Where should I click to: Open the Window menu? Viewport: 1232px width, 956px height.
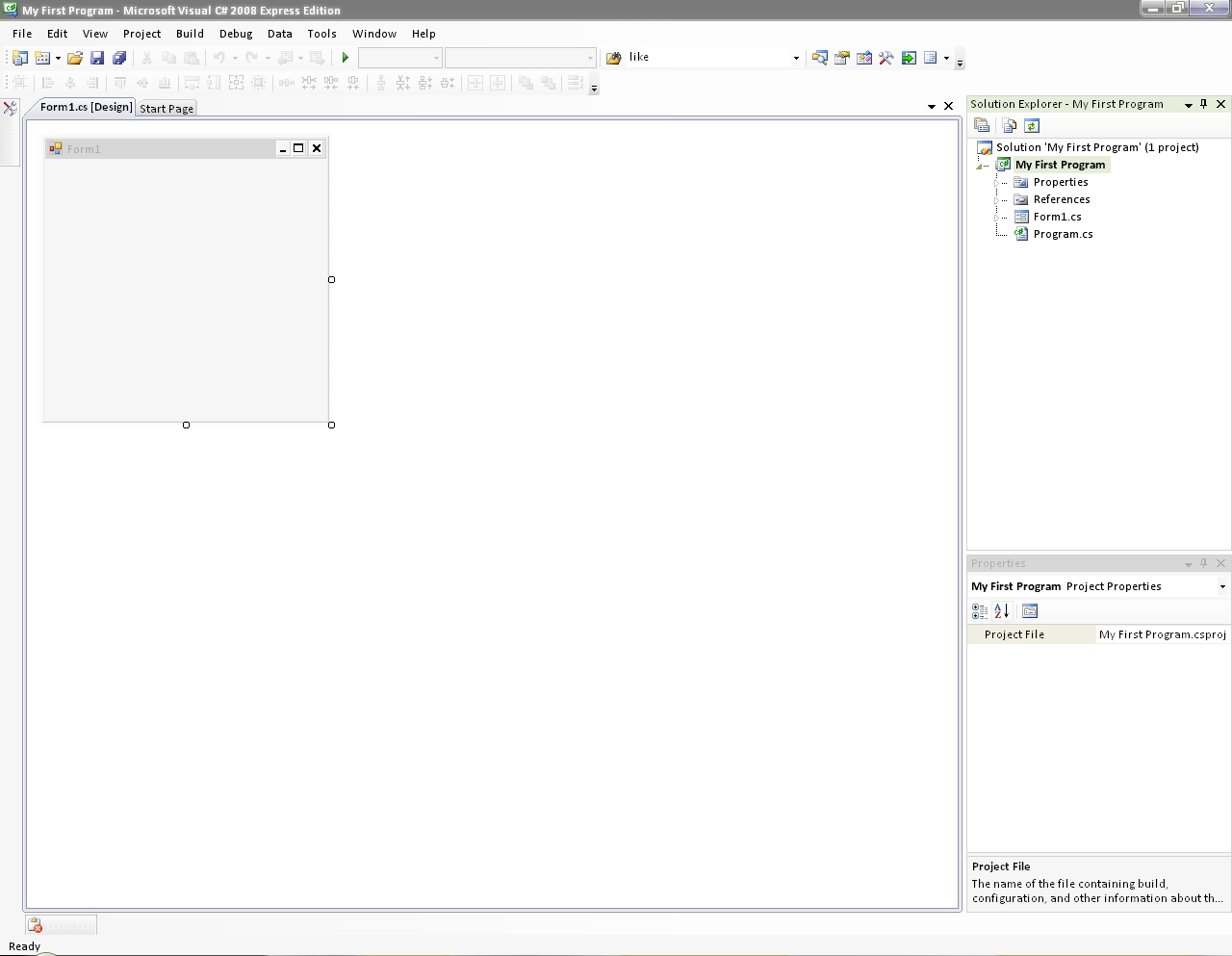coord(374,34)
